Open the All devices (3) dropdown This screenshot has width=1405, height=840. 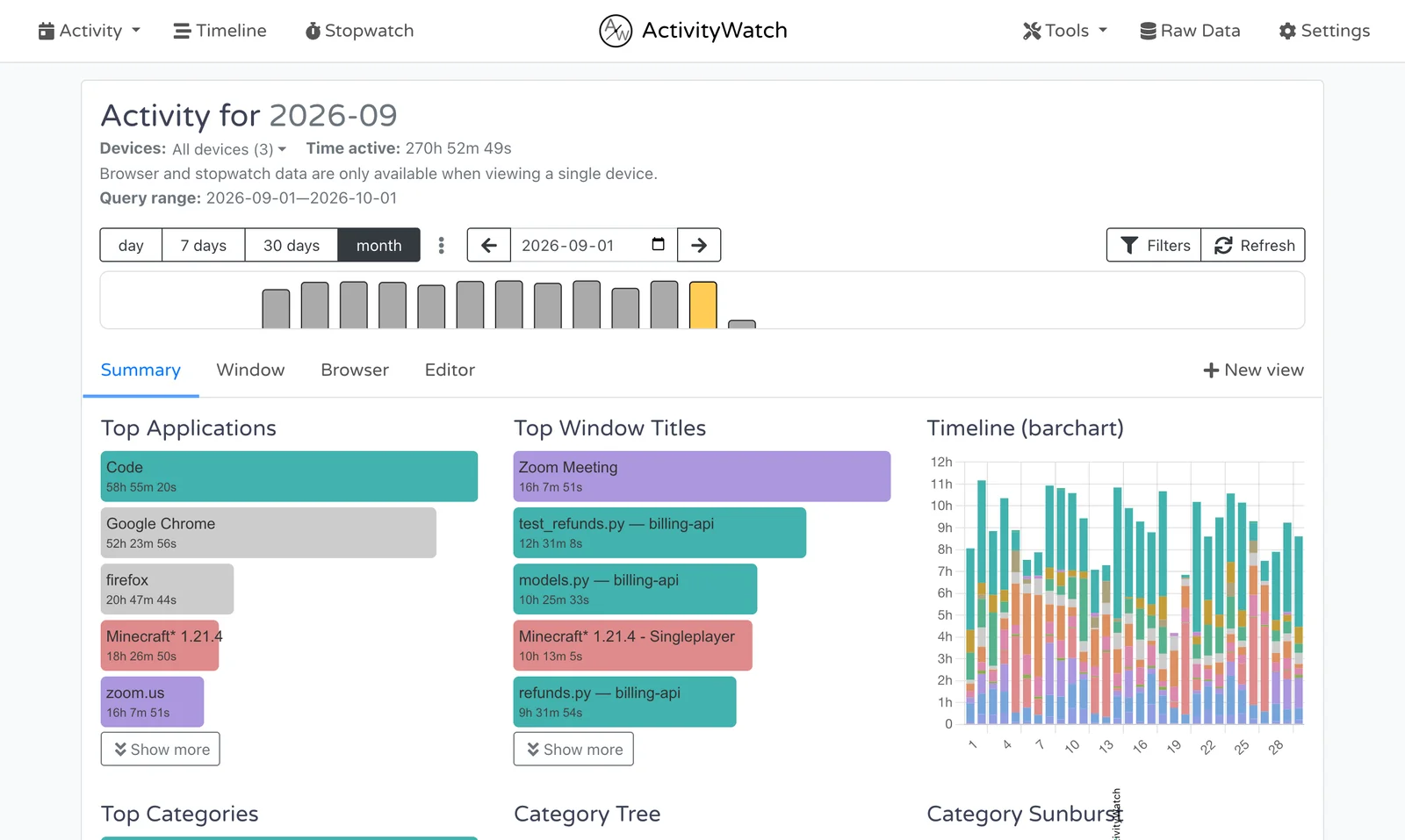coord(229,149)
